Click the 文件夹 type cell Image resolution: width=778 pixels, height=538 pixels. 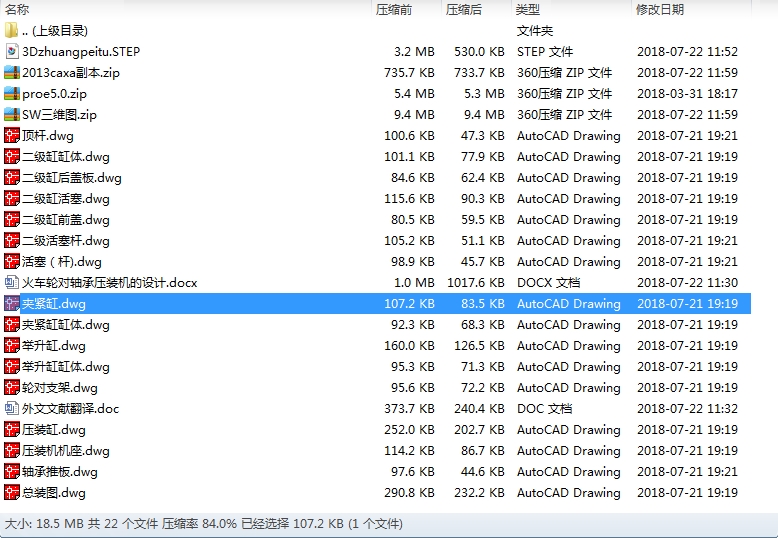pos(535,31)
